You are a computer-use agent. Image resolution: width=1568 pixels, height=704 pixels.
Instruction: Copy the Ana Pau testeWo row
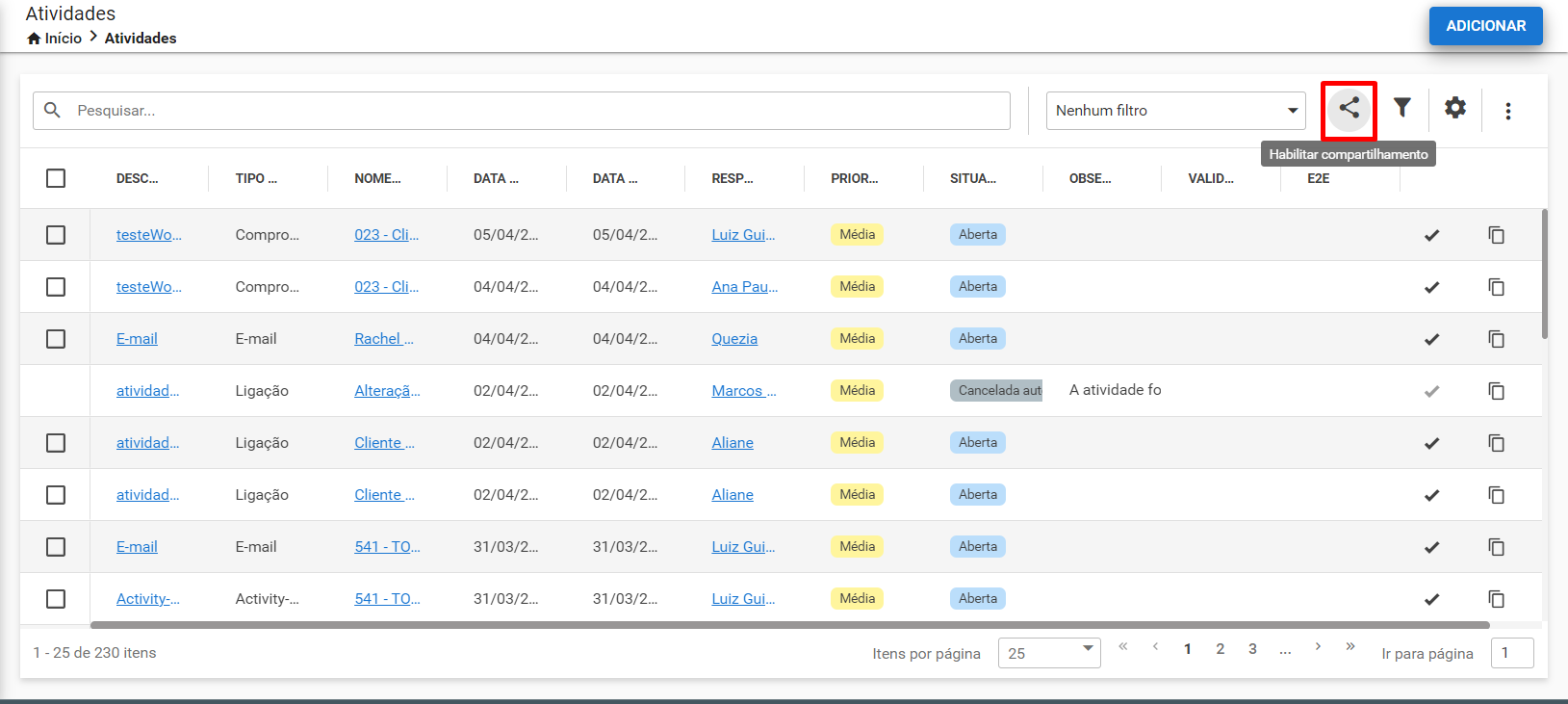pos(1496,287)
